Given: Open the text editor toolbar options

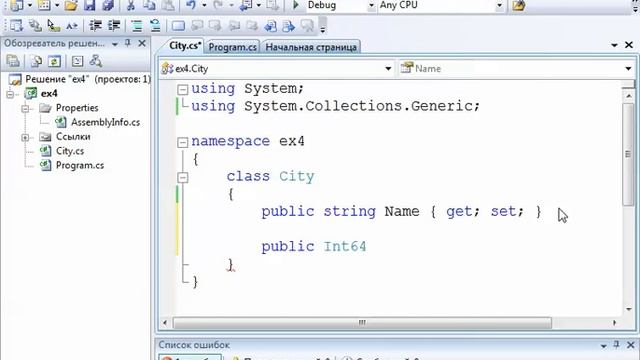Looking at the screenshot, I should (x=322, y=26).
